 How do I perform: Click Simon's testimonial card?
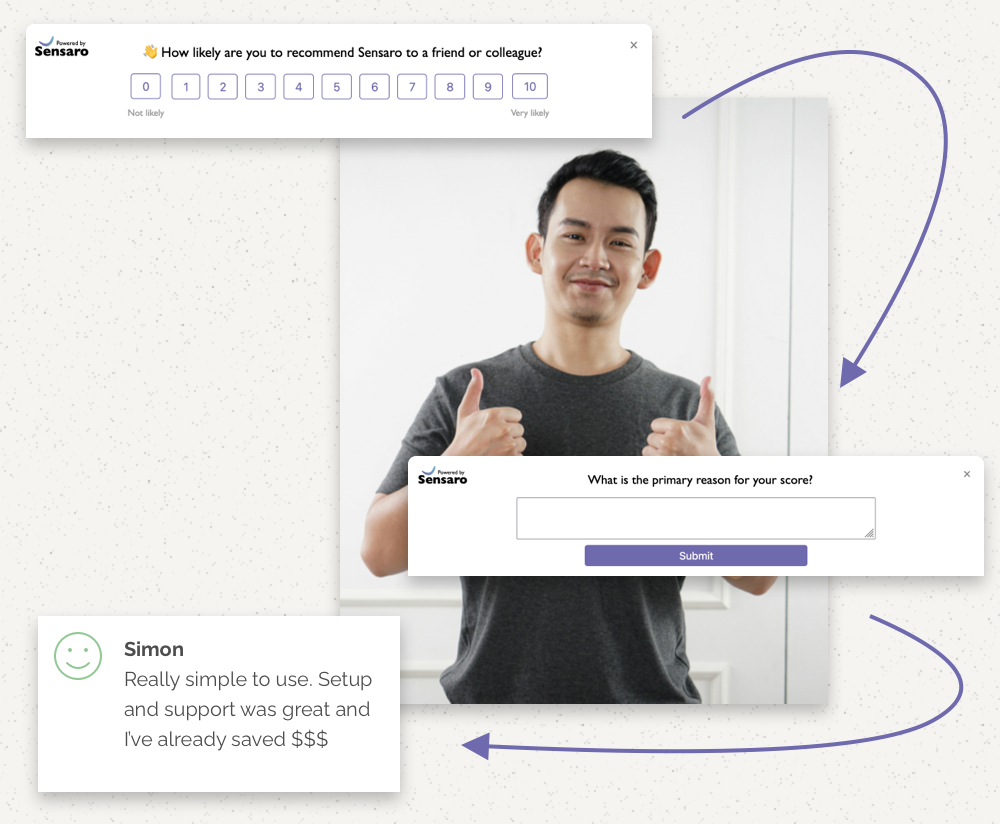pyautogui.click(x=218, y=705)
